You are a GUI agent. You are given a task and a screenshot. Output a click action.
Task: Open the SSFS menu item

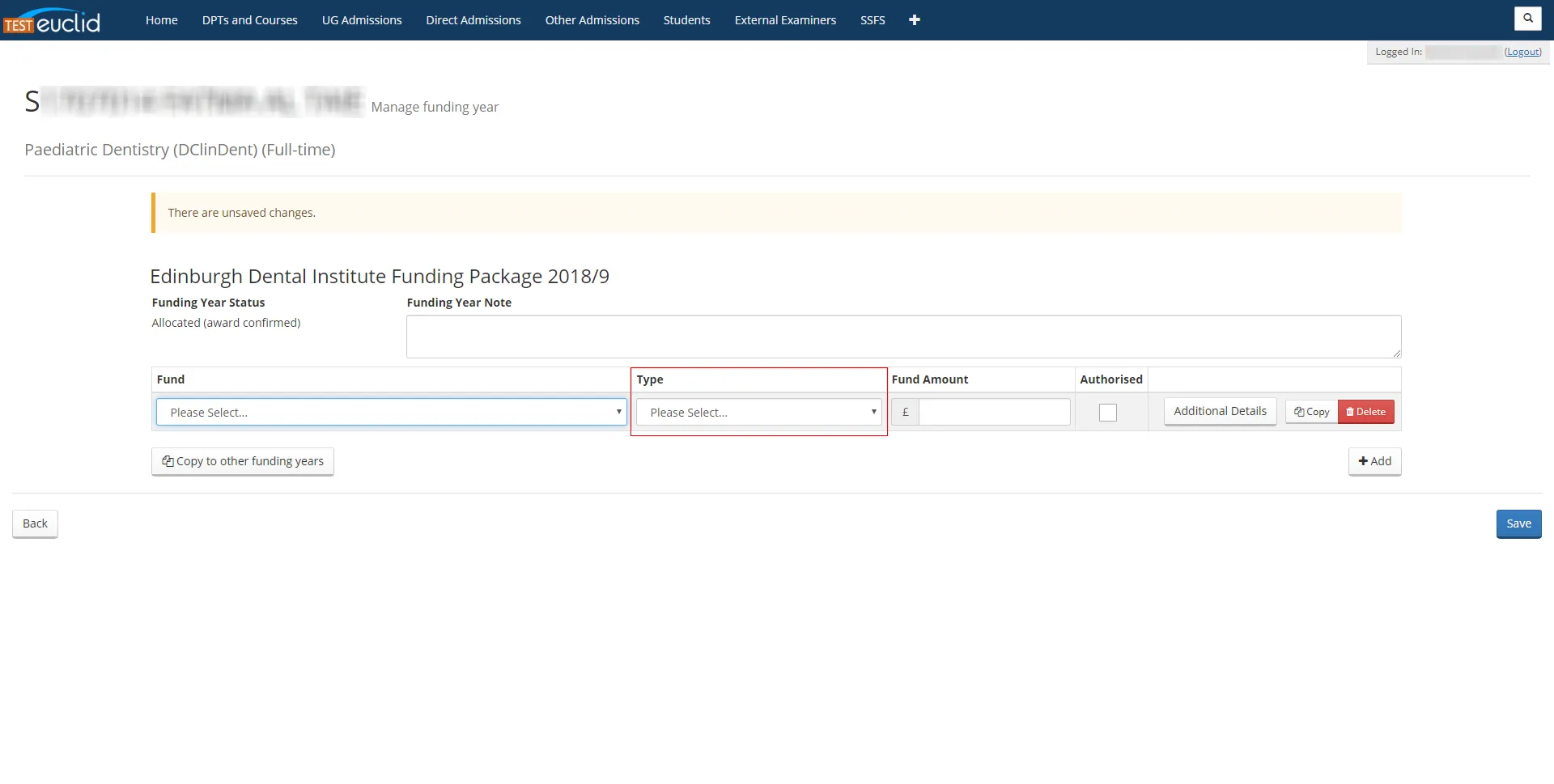(x=873, y=20)
